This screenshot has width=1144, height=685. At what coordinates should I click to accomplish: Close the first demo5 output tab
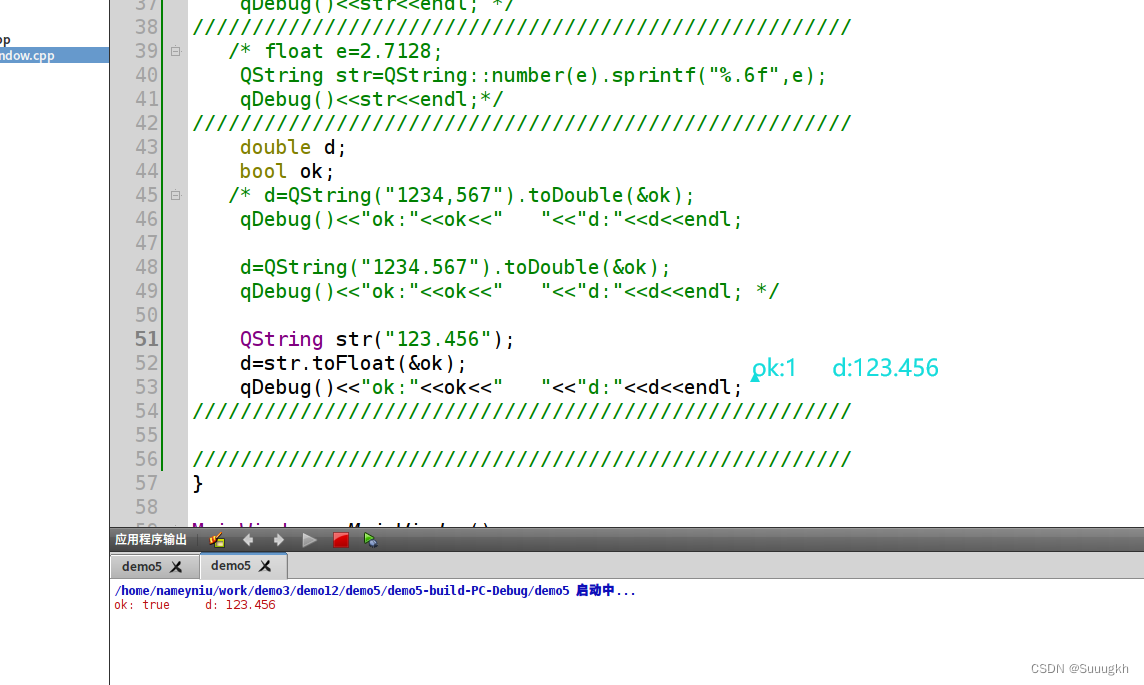click(176, 566)
